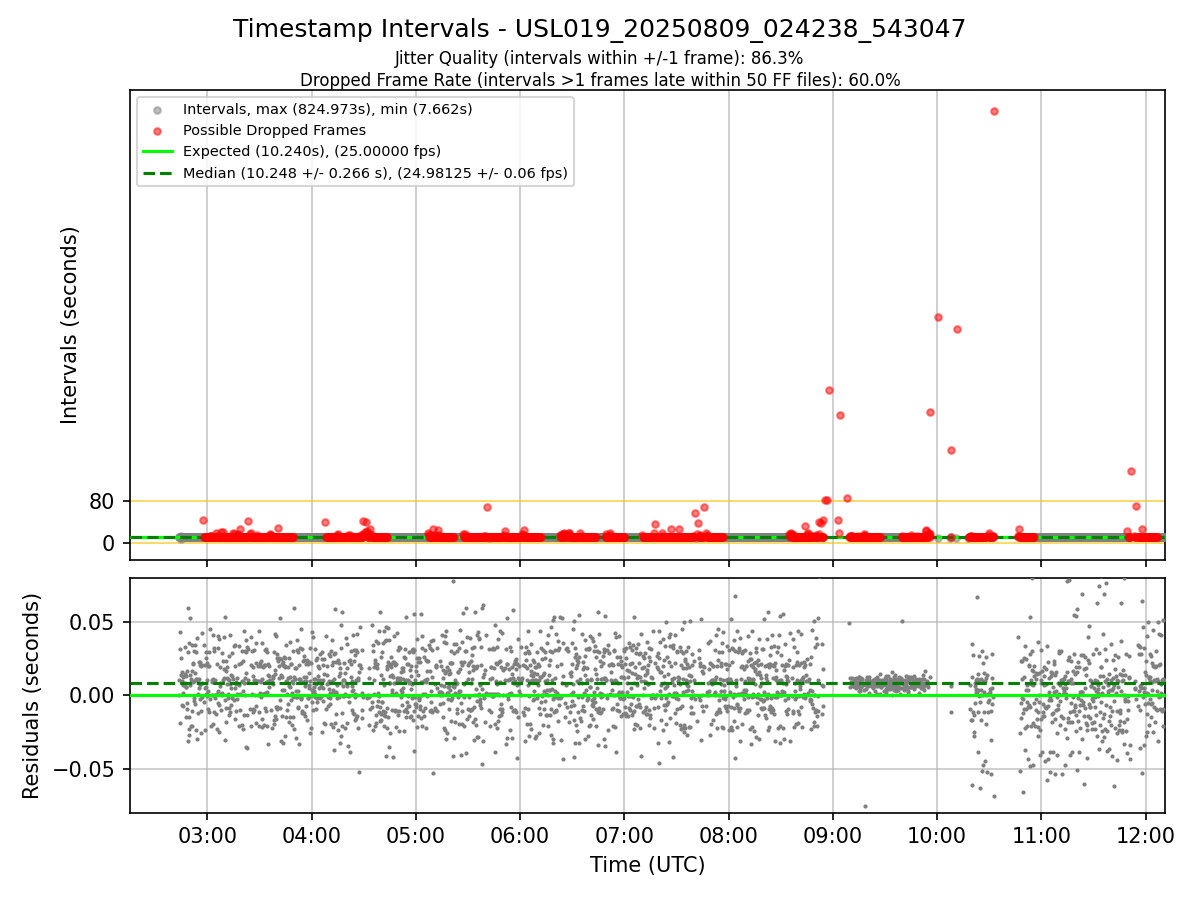
Task: Click the '06:00' time tick label
Action: pyautogui.click(x=520, y=834)
